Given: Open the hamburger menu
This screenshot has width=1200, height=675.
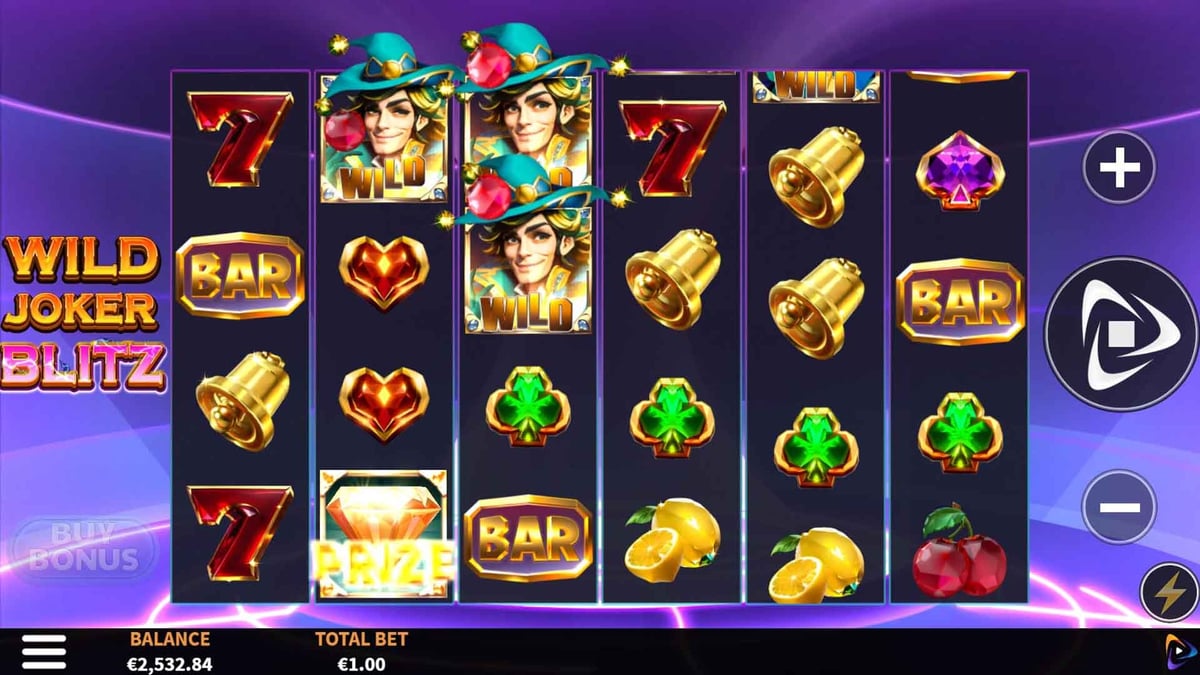Looking at the screenshot, I should 44,651.
